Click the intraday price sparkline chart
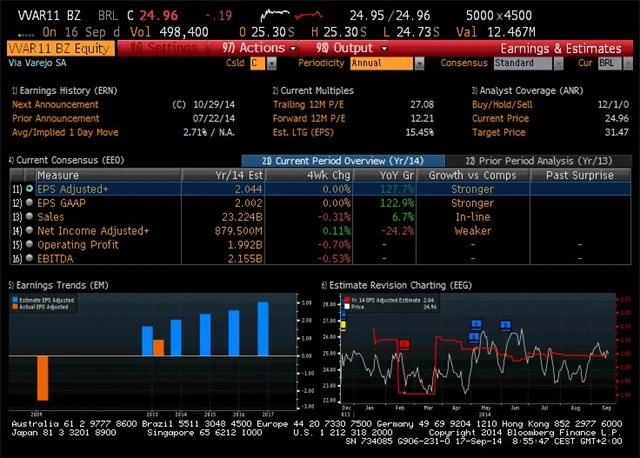The width and height of the screenshot is (640, 458). click(x=292, y=16)
